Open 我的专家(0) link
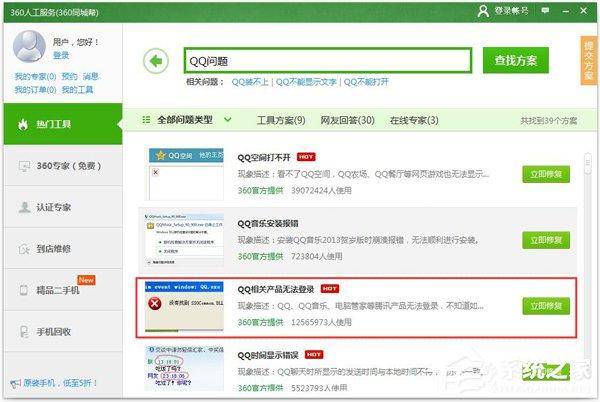 pos(35,76)
